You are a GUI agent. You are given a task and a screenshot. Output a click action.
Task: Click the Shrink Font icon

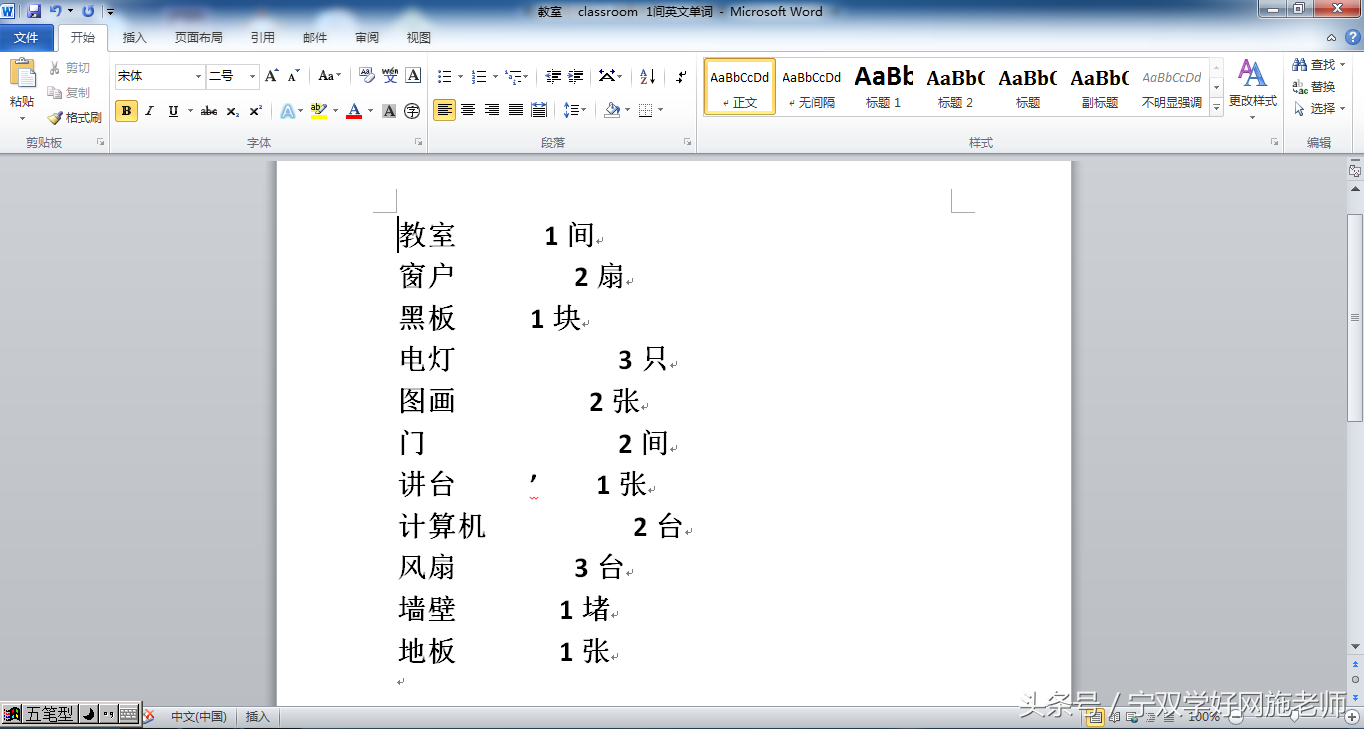[x=293, y=76]
